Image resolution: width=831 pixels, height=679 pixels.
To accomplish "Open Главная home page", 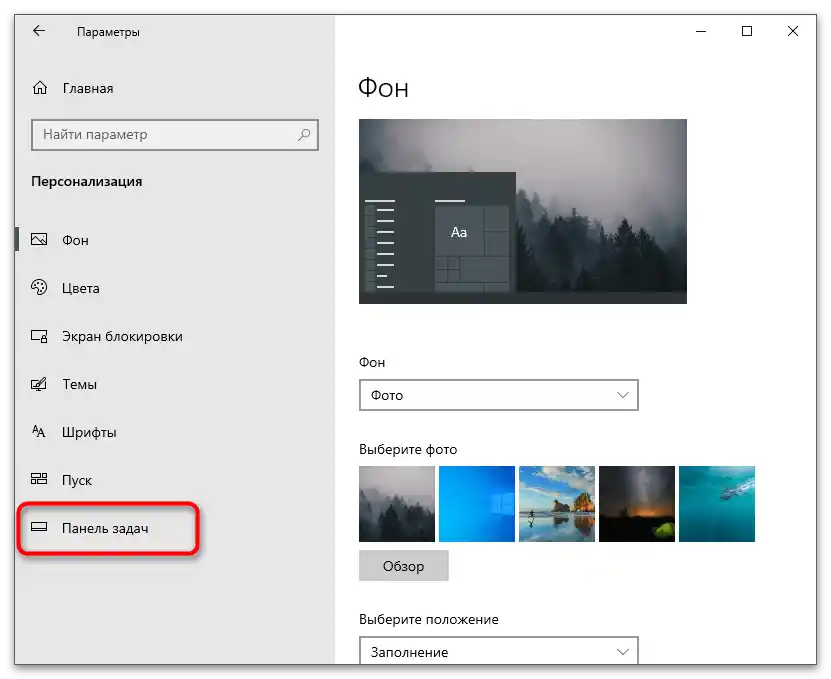I will tap(88, 88).
